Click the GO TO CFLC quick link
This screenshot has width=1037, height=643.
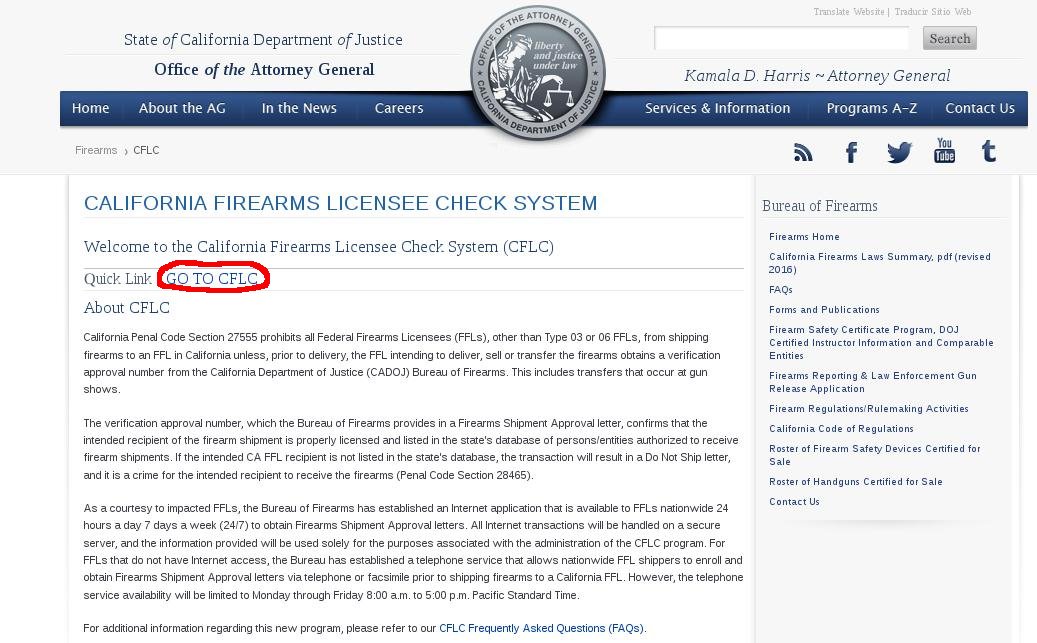[212, 279]
